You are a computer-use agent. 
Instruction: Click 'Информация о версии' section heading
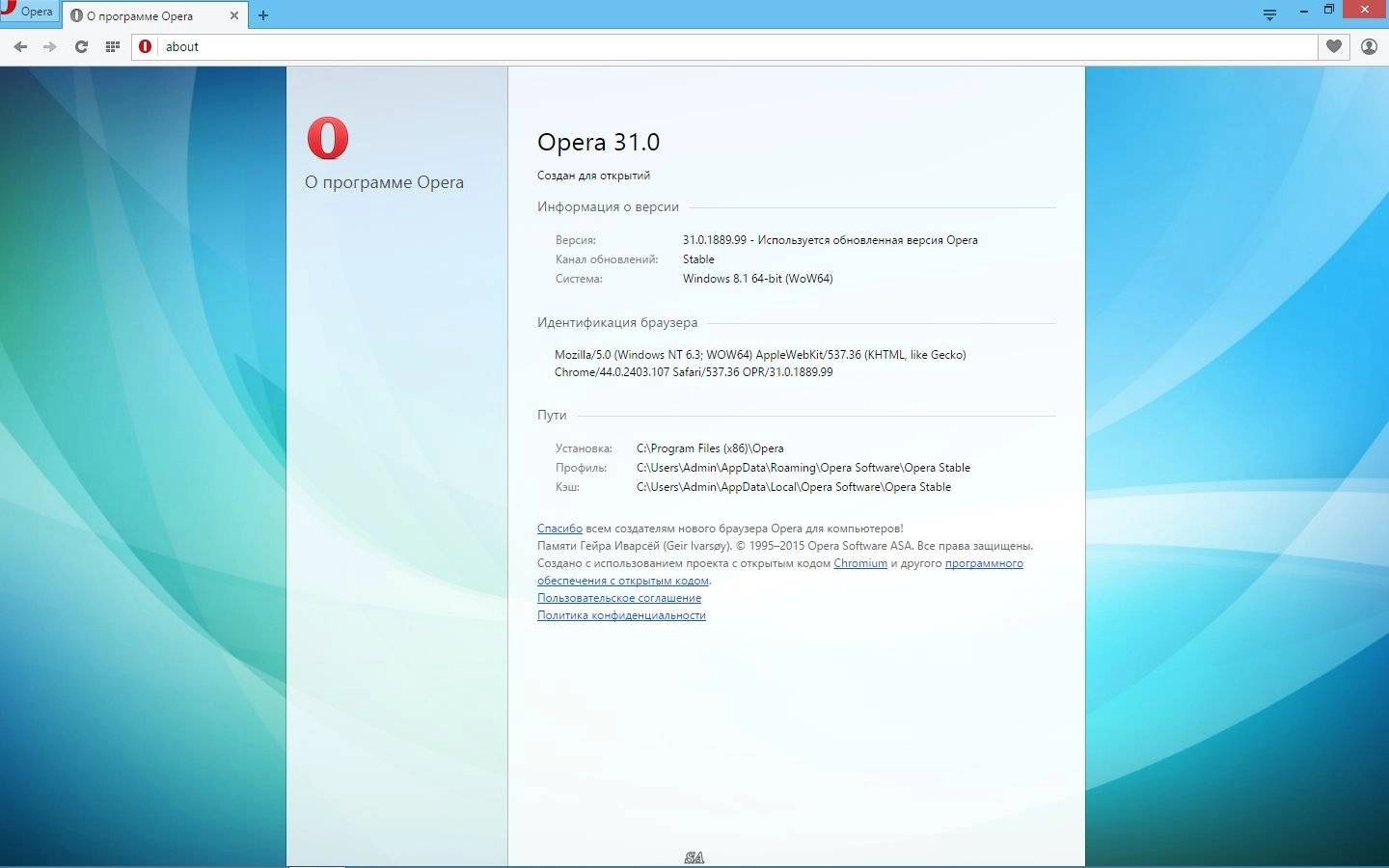(x=608, y=206)
